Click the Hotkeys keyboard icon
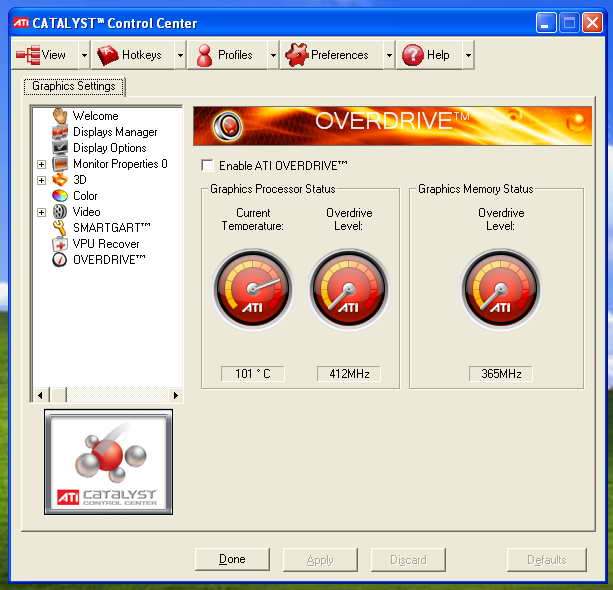 coord(108,56)
